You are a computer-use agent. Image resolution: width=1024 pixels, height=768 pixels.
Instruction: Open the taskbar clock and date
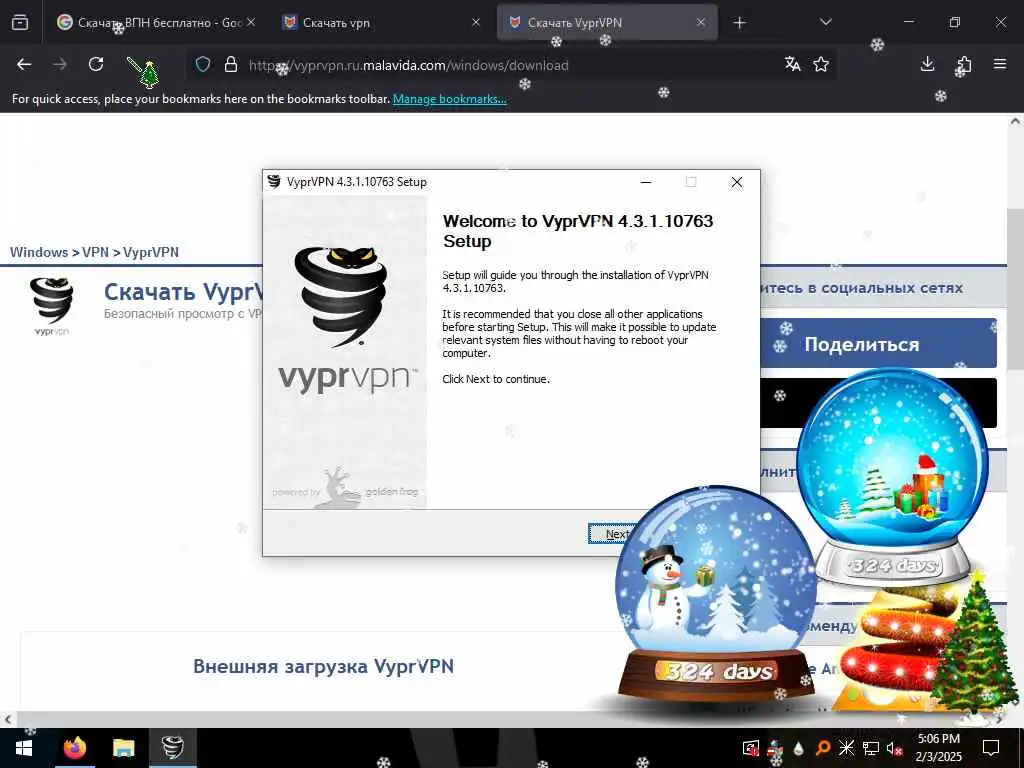938,748
